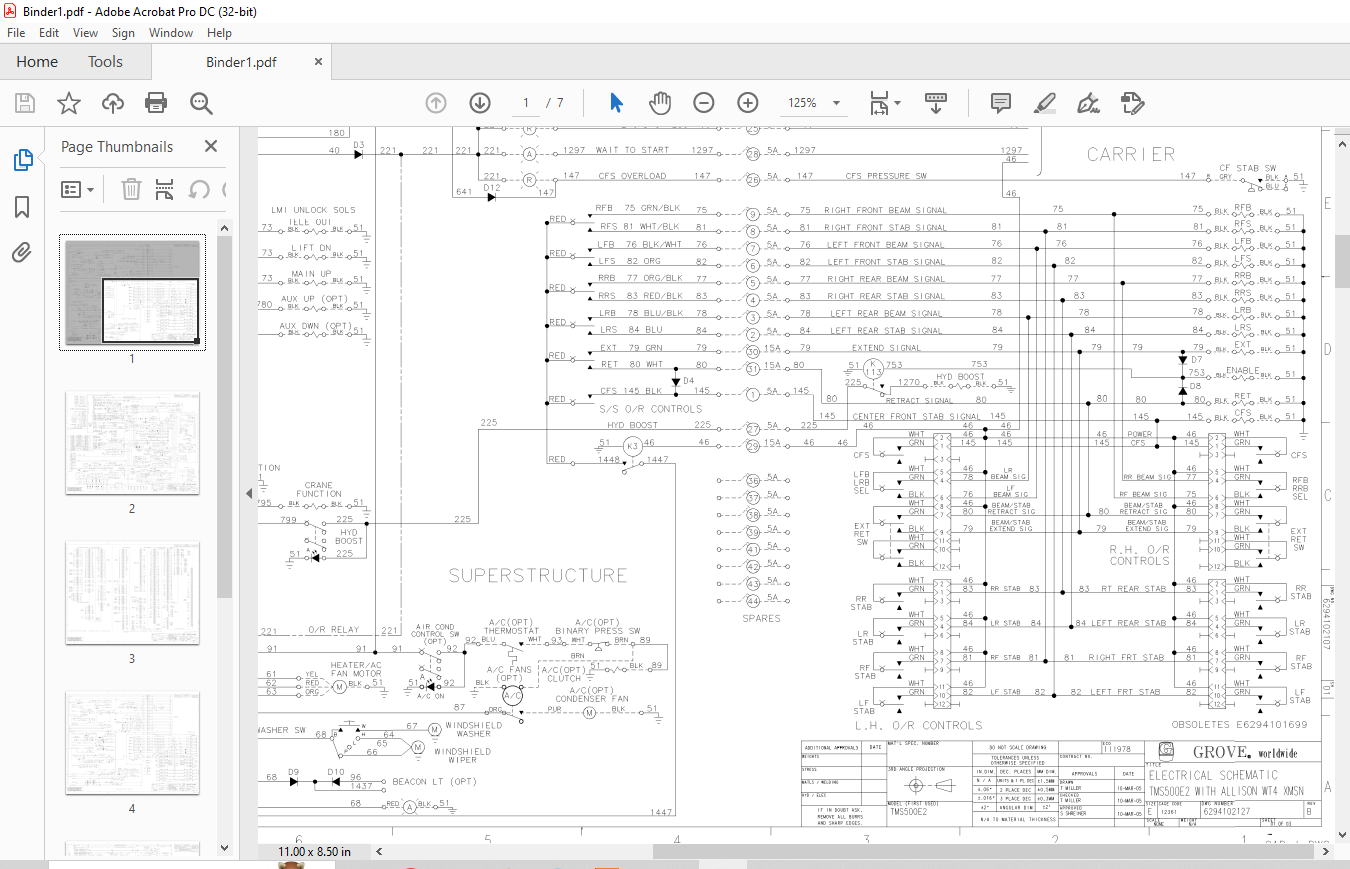This screenshot has width=1350, height=869.
Task: Open thumbnails options dropdown menu
Action: click(77, 189)
